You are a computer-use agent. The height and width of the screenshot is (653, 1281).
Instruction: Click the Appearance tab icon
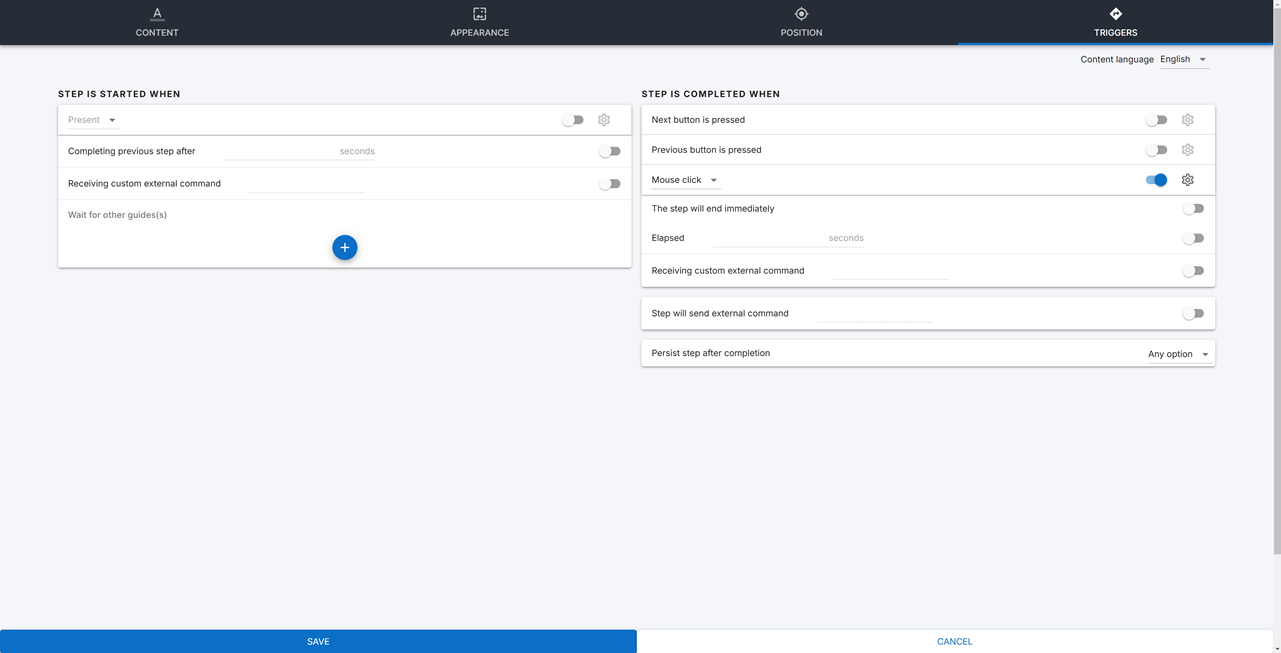point(480,14)
